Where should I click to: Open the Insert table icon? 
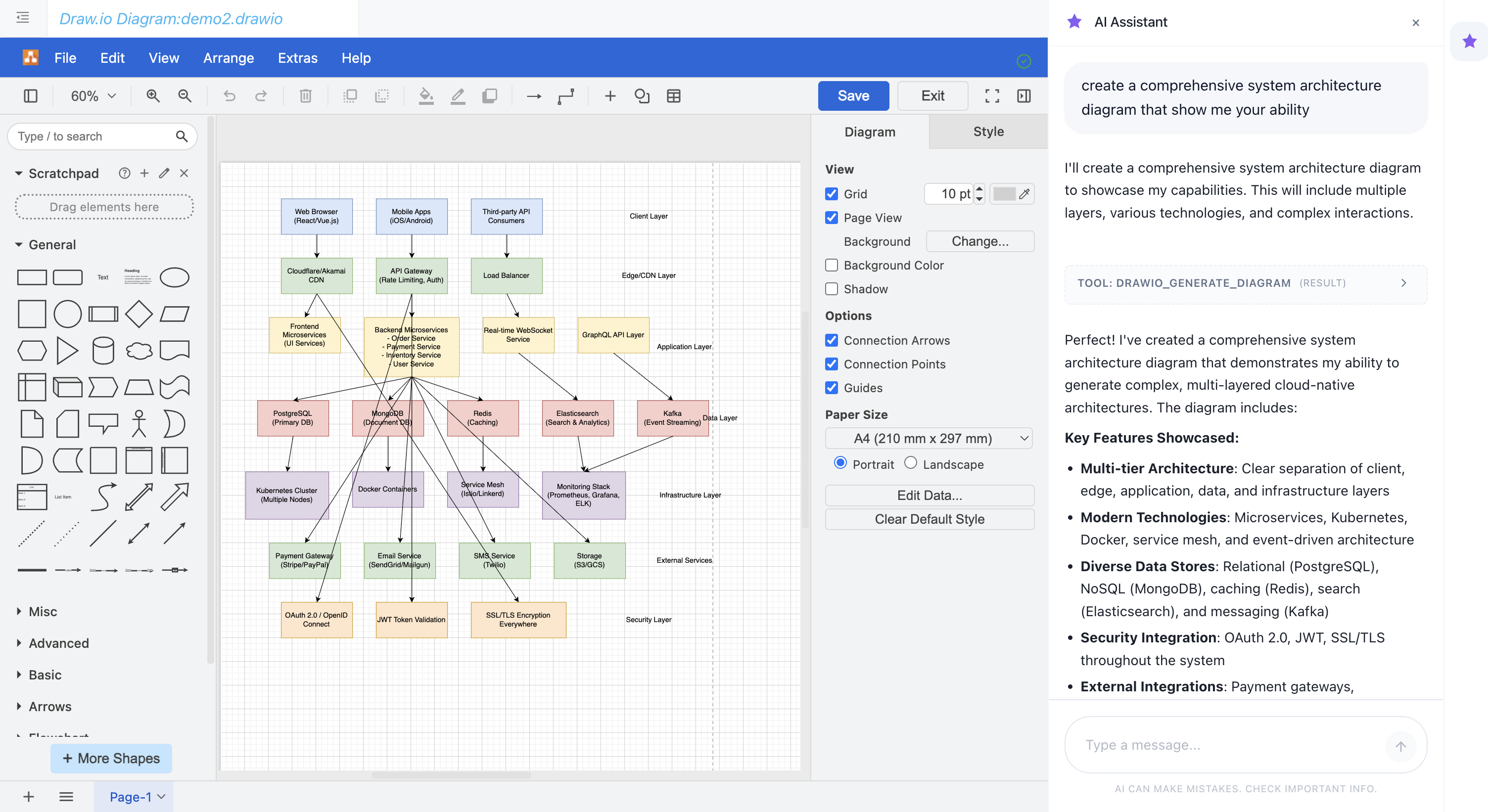674,96
